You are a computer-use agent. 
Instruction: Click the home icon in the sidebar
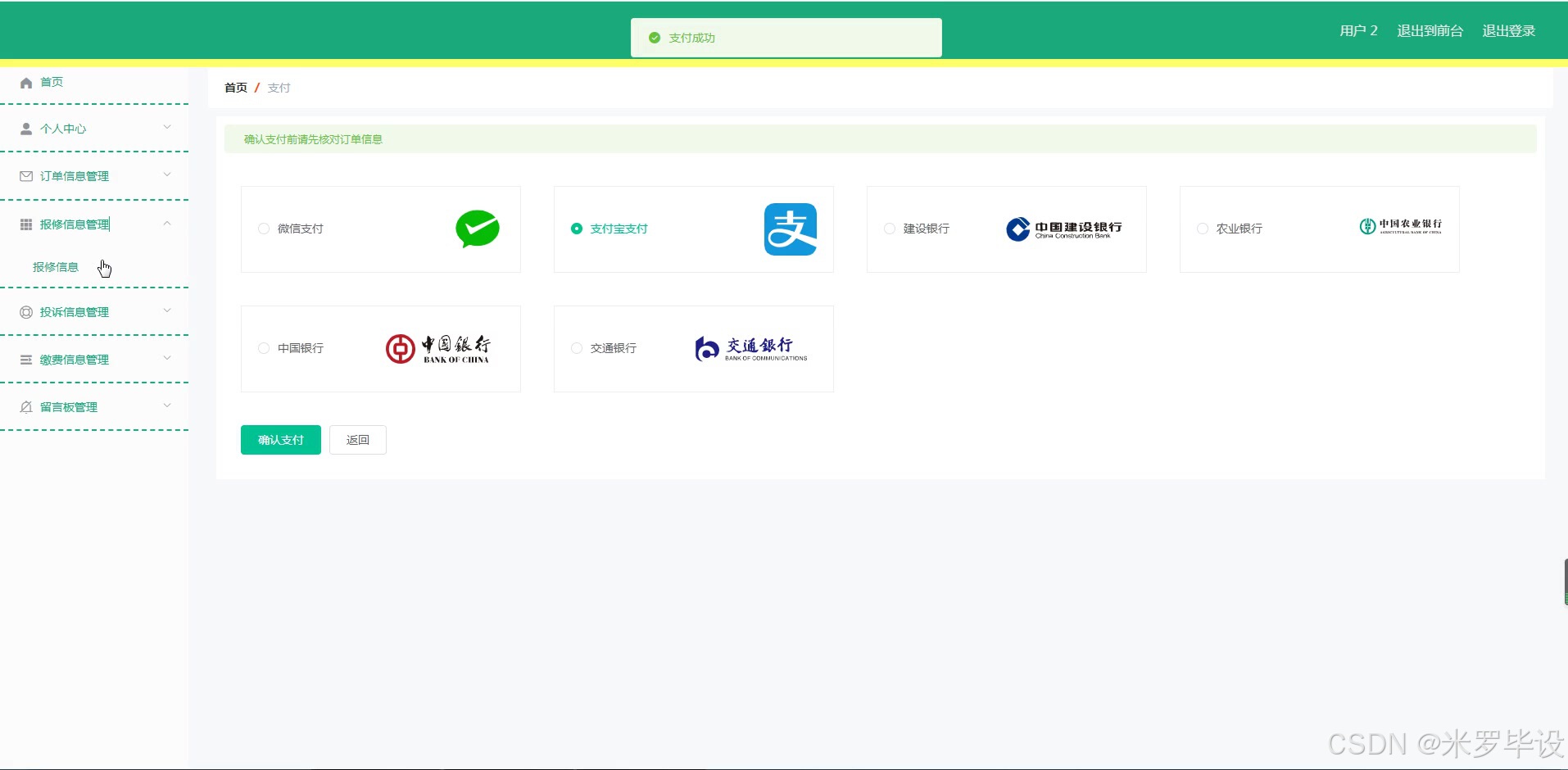tap(26, 83)
